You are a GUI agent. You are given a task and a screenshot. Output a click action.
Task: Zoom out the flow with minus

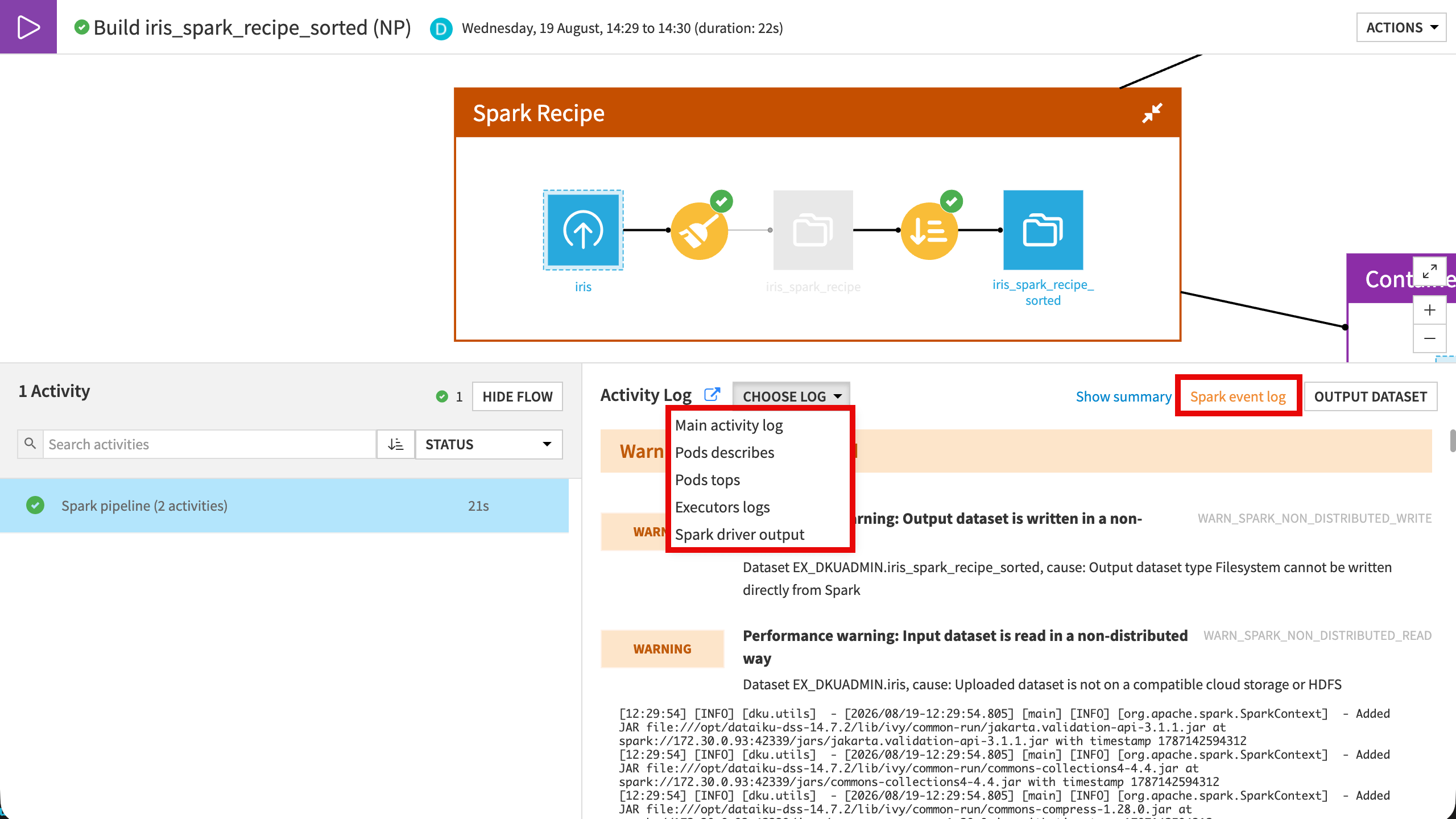(1430, 338)
